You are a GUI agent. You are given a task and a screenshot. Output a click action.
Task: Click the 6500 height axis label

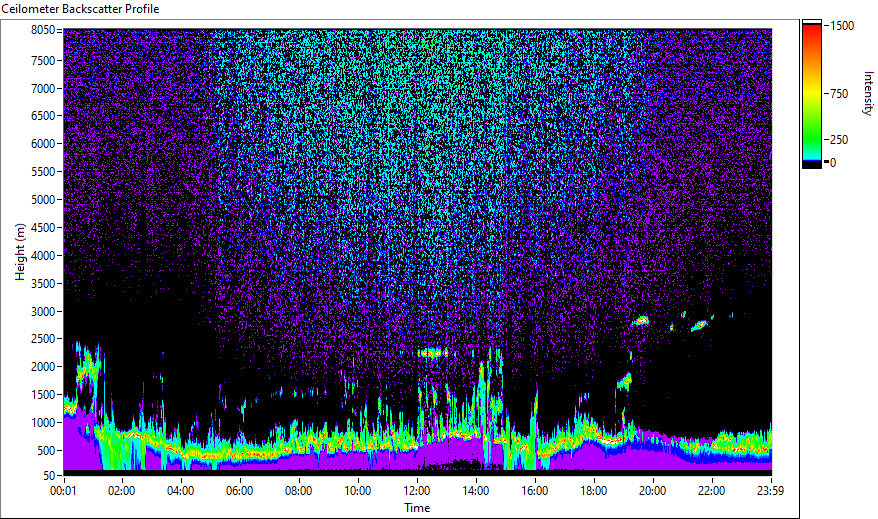tap(43, 116)
